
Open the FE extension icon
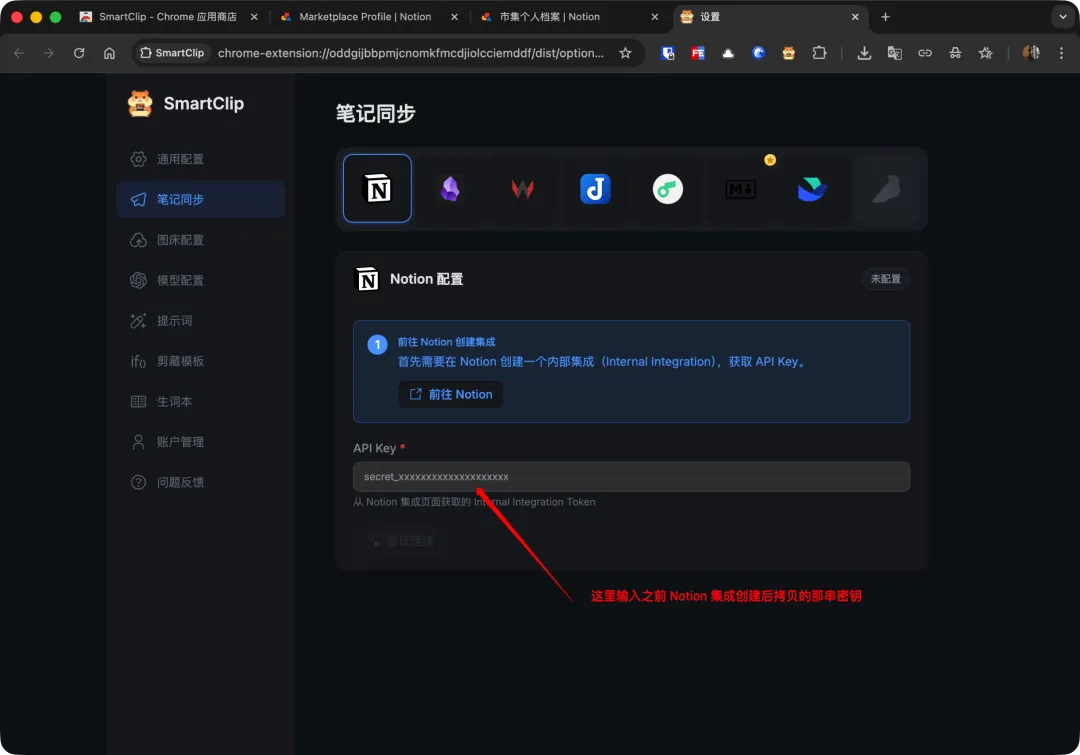698,53
